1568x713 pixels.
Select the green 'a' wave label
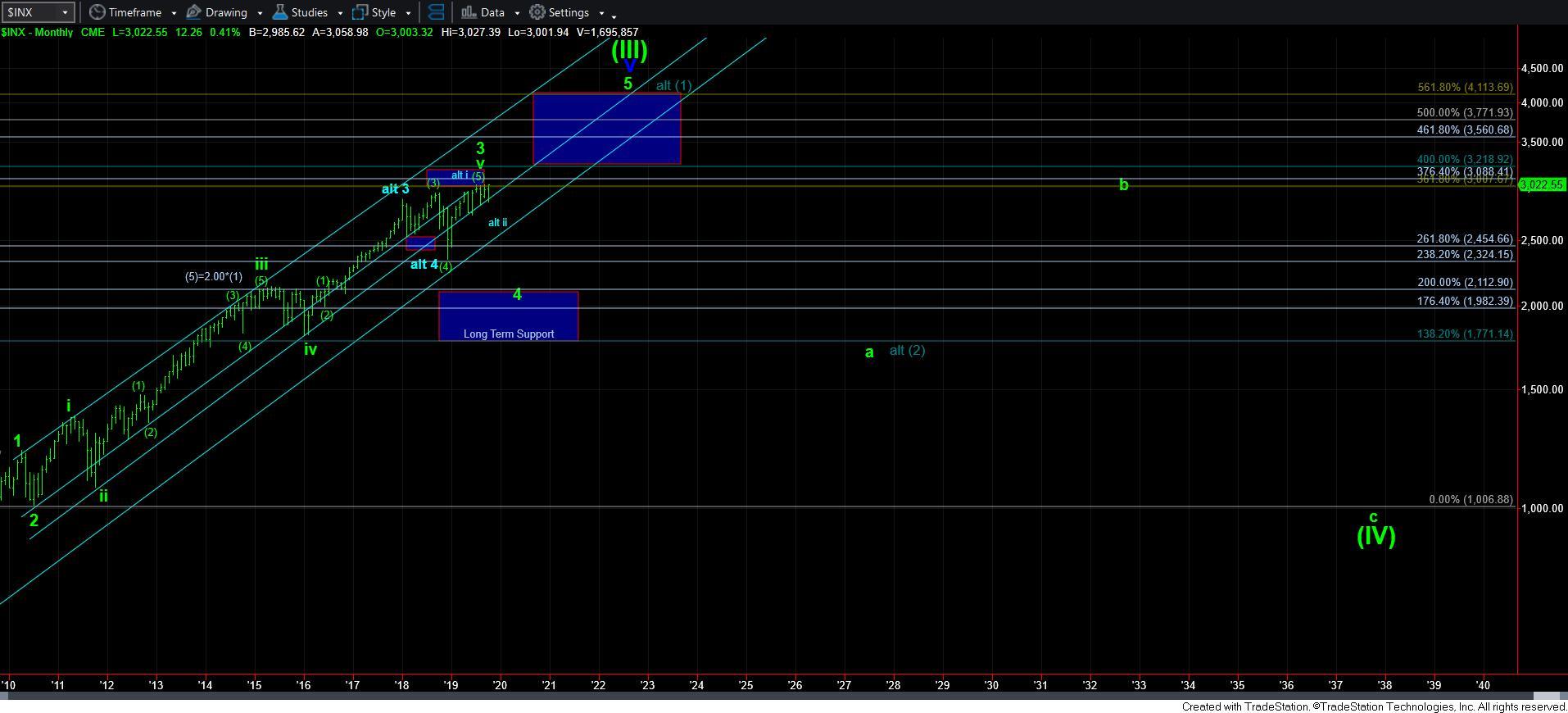[869, 352]
